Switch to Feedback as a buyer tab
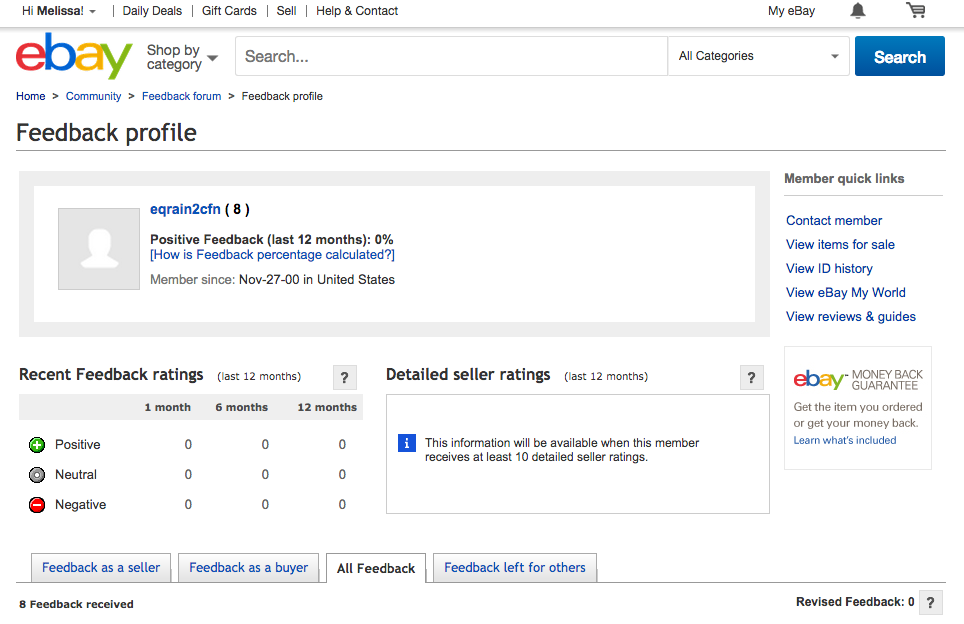Image resolution: width=964 pixels, height=624 pixels. click(x=248, y=567)
